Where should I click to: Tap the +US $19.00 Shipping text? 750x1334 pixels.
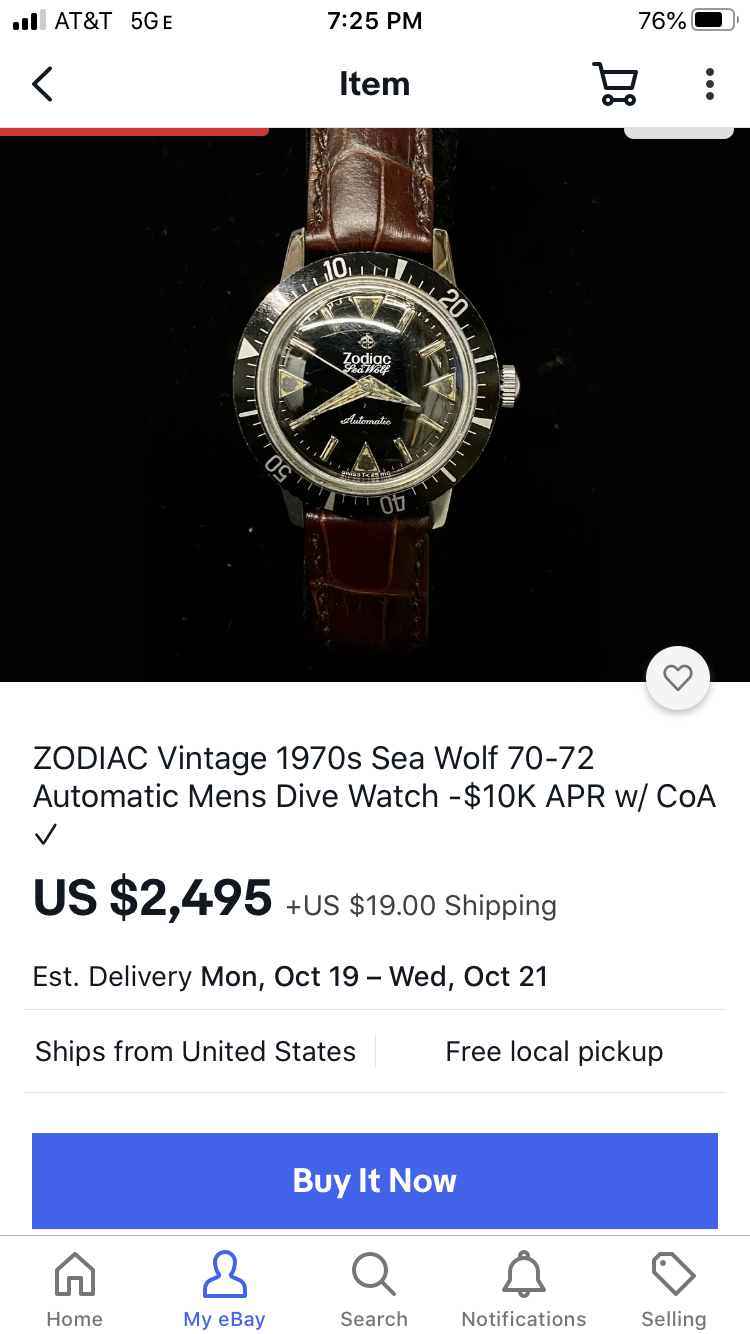point(421,906)
